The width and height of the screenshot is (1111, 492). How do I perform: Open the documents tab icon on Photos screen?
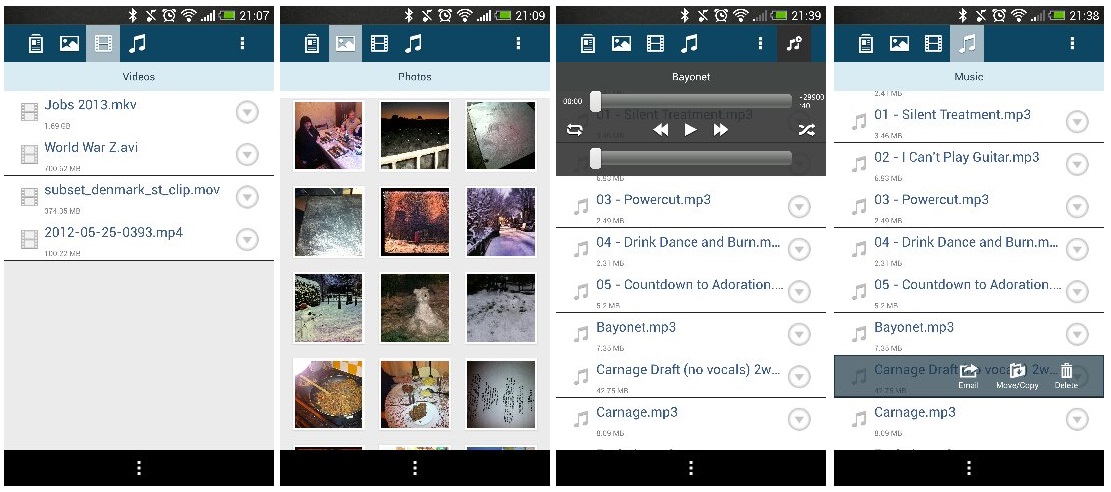311,44
